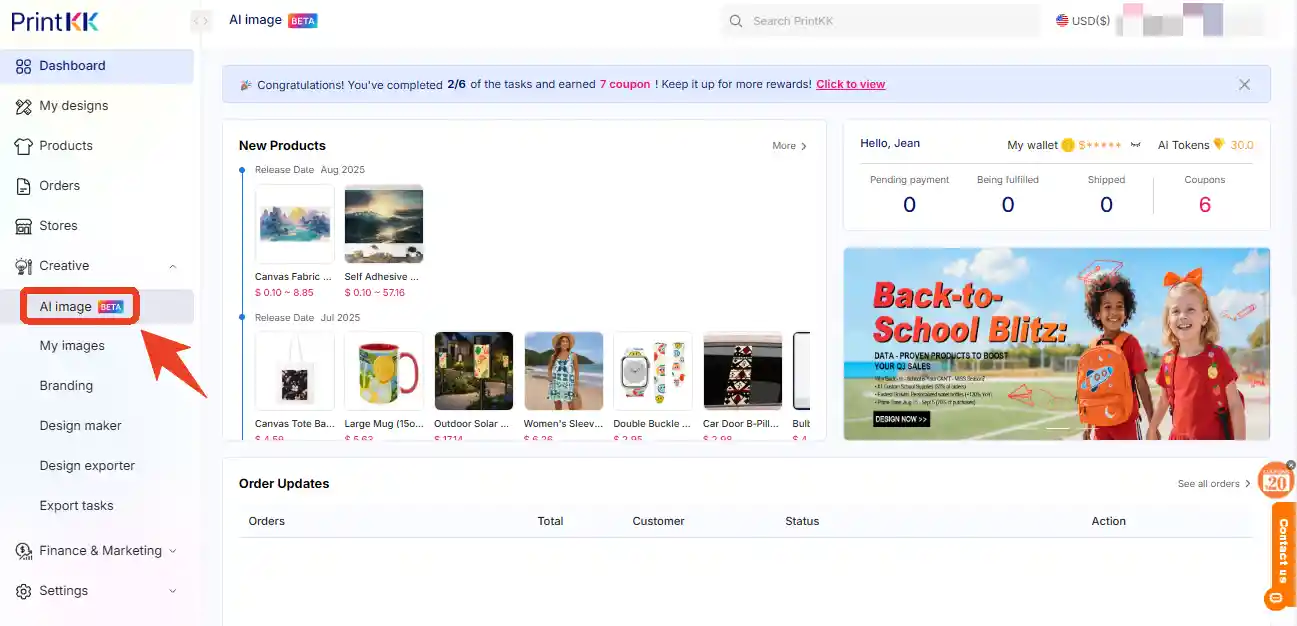Click the Customer column header

click(658, 521)
